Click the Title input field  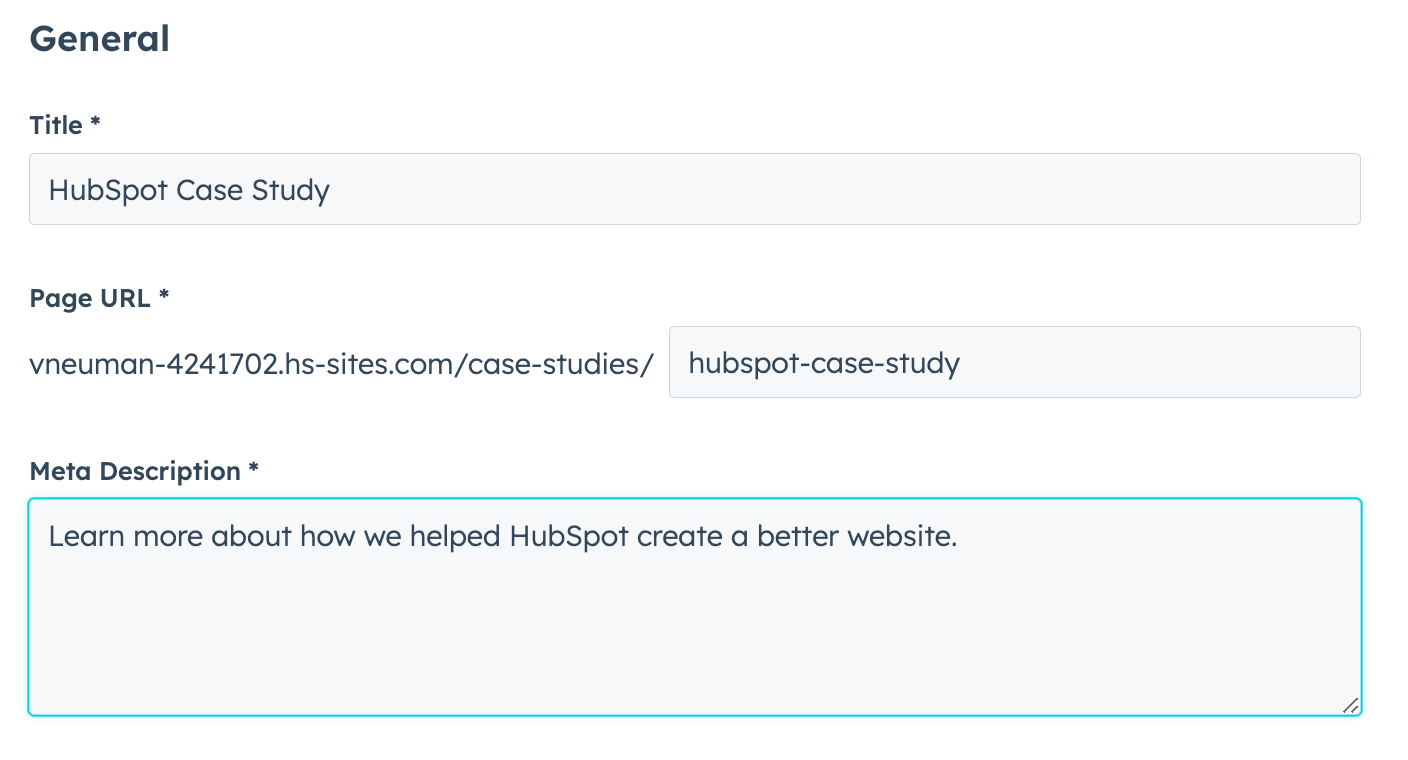[x=694, y=189]
